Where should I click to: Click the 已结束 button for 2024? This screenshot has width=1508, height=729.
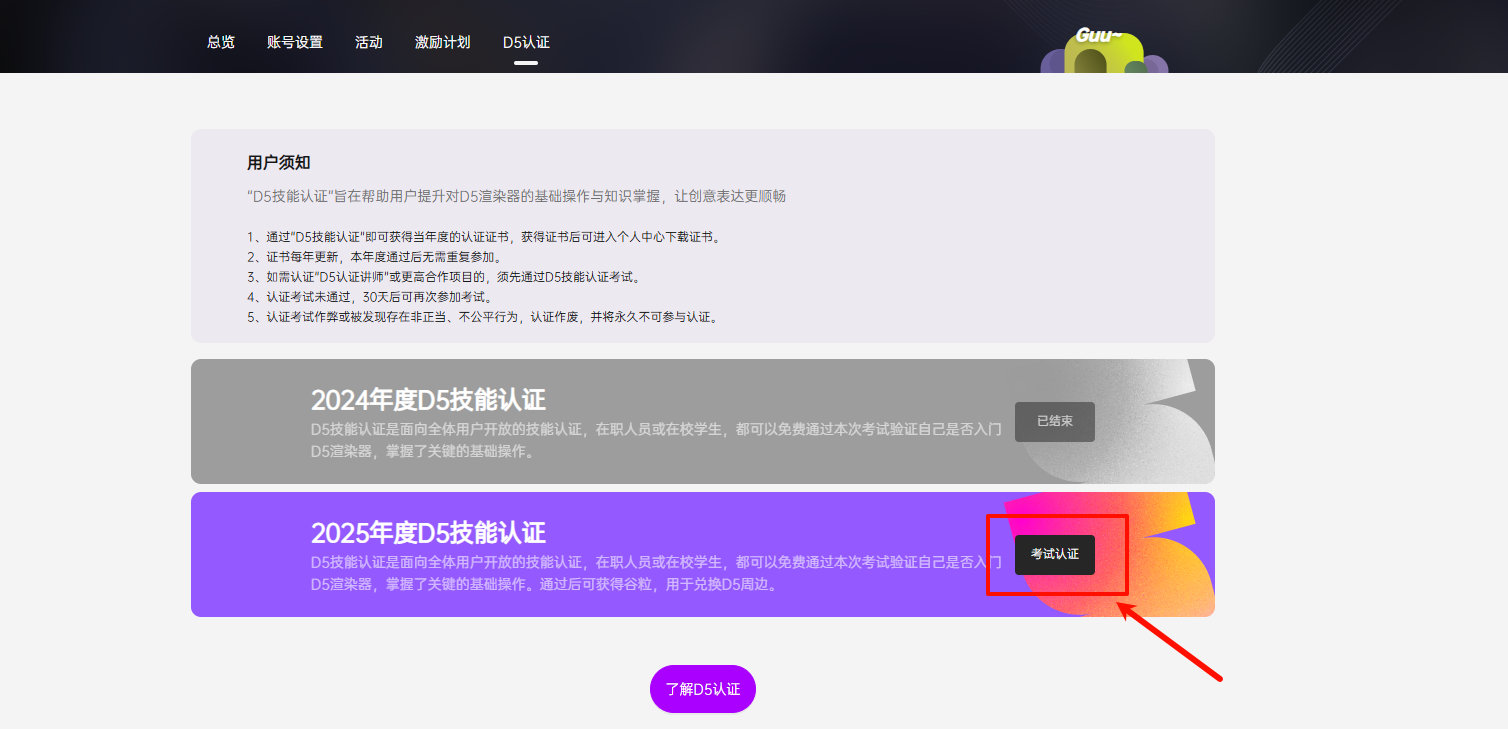click(x=1055, y=422)
